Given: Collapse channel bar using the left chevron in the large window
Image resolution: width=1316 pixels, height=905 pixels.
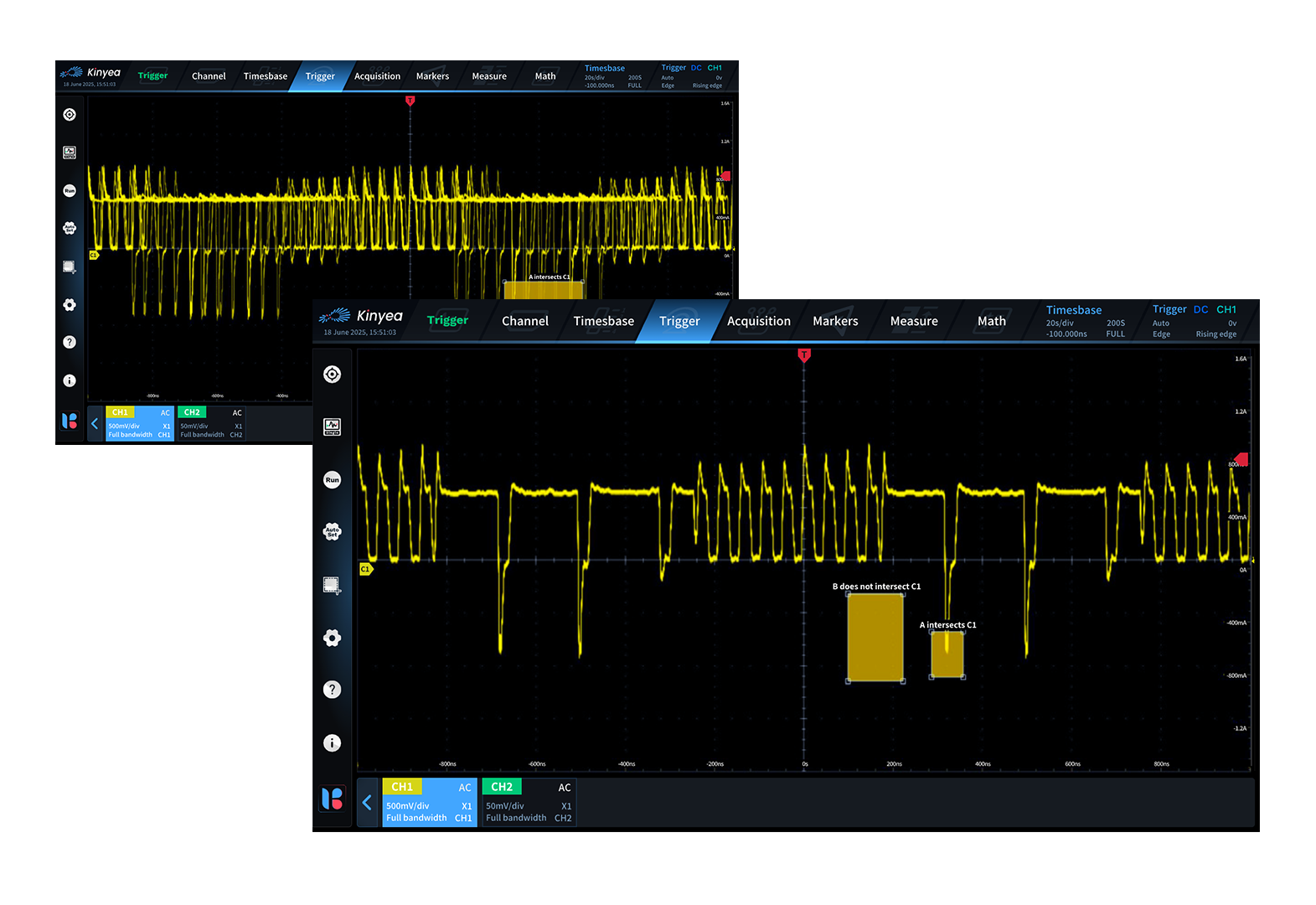Looking at the screenshot, I should [367, 803].
